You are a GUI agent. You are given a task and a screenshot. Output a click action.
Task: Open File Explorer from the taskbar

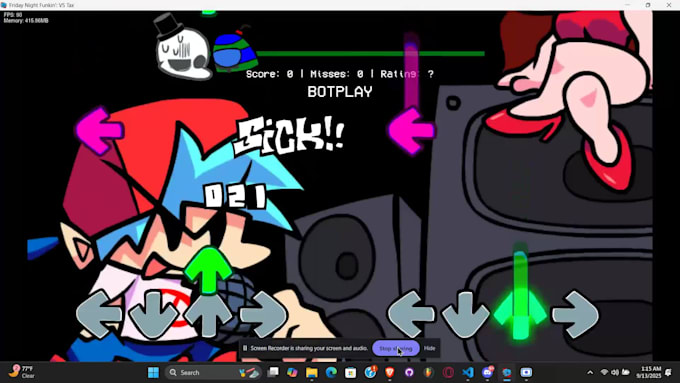312,373
